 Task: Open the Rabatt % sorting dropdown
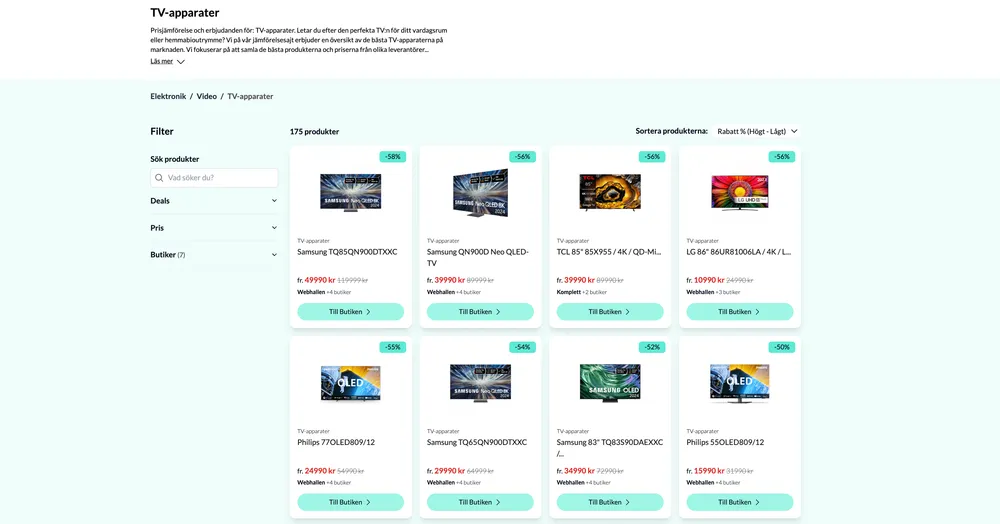click(x=757, y=131)
